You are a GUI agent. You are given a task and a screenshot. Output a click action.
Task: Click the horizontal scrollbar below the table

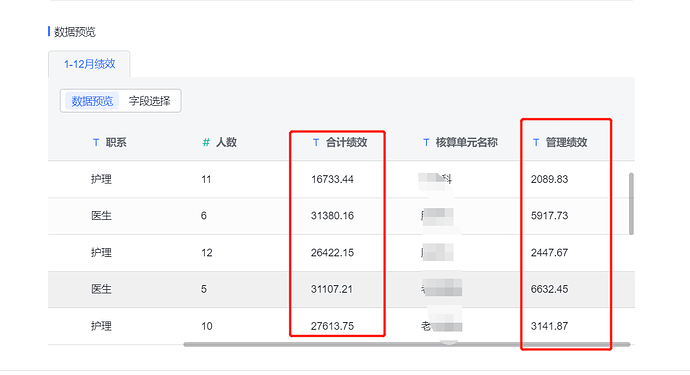click(x=407, y=345)
